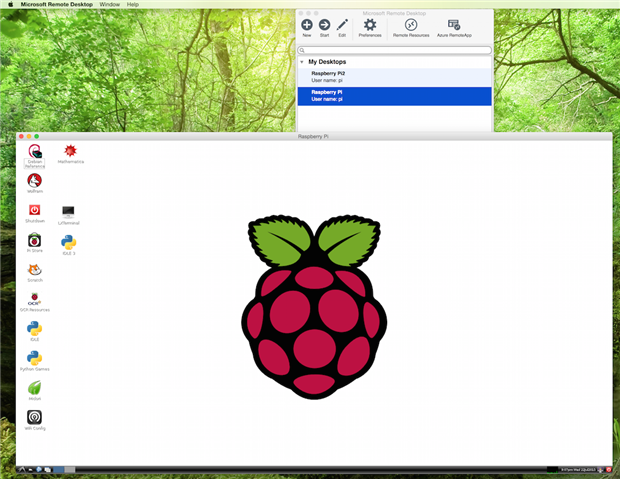The height and width of the screenshot is (479, 620).
Task: Maximize the Raspberry Pi session window
Action: point(36,136)
